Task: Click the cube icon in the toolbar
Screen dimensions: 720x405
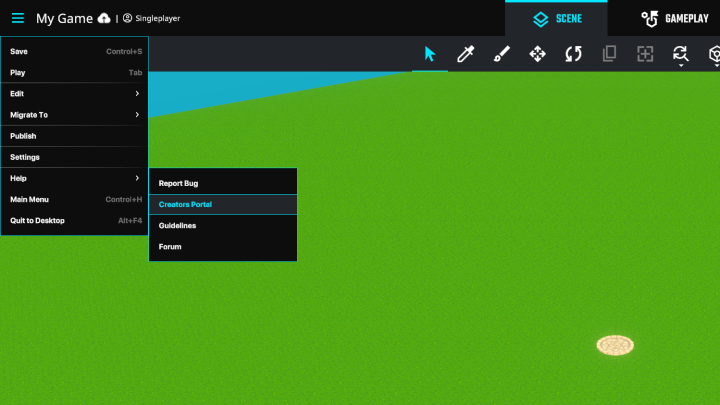Action: [714, 55]
